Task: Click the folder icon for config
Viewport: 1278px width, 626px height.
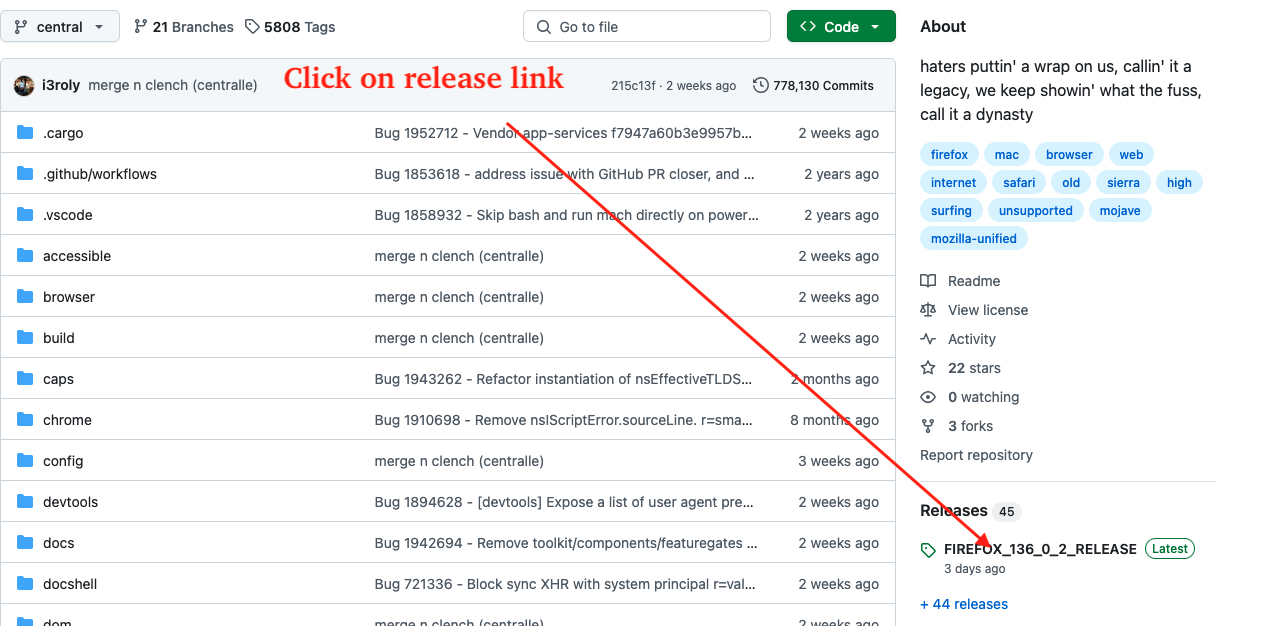Action: 25,461
